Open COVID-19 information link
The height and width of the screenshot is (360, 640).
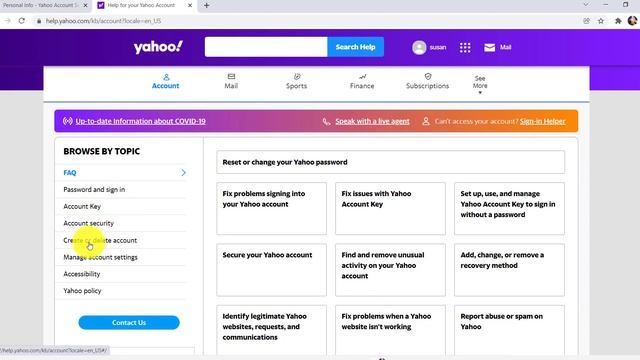140,121
